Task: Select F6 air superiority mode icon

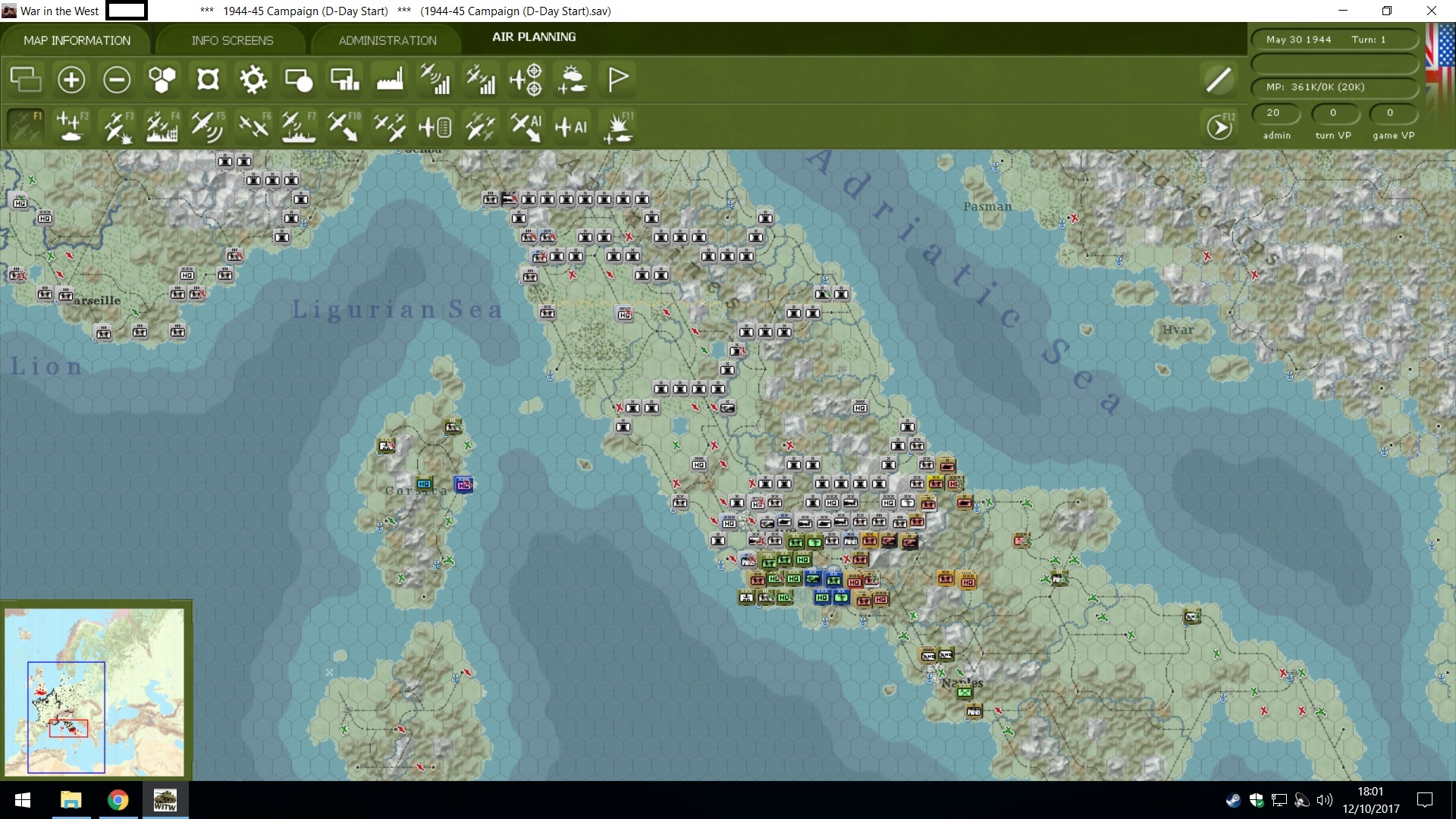Action: 253,126
